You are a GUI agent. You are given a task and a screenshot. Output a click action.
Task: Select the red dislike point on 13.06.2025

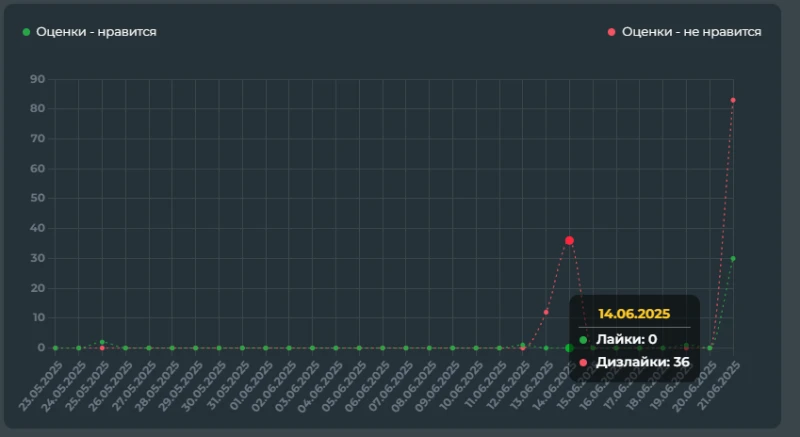point(546,312)
